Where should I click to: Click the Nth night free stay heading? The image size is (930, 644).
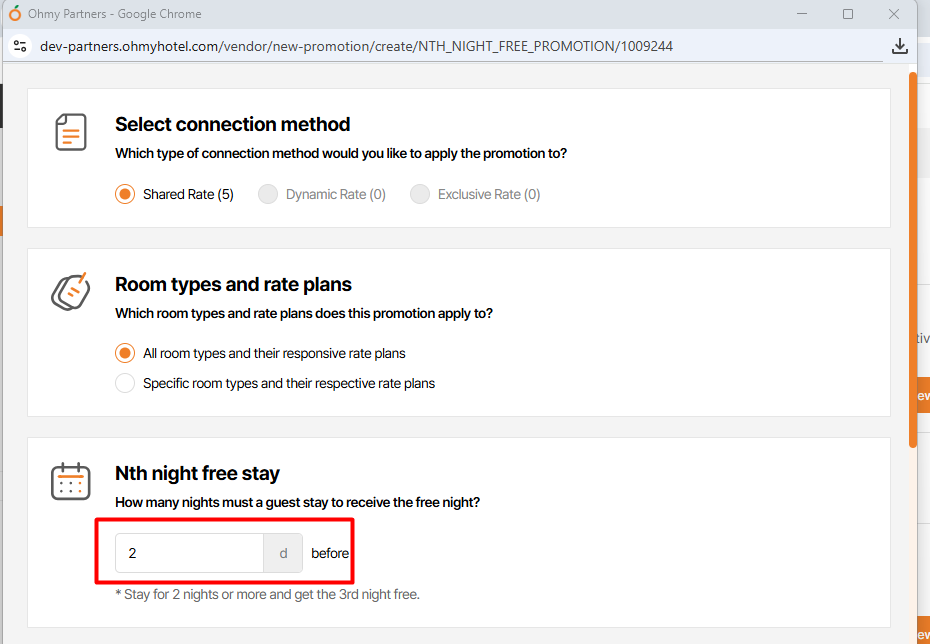pyautogui.click(x=197, y=473)
